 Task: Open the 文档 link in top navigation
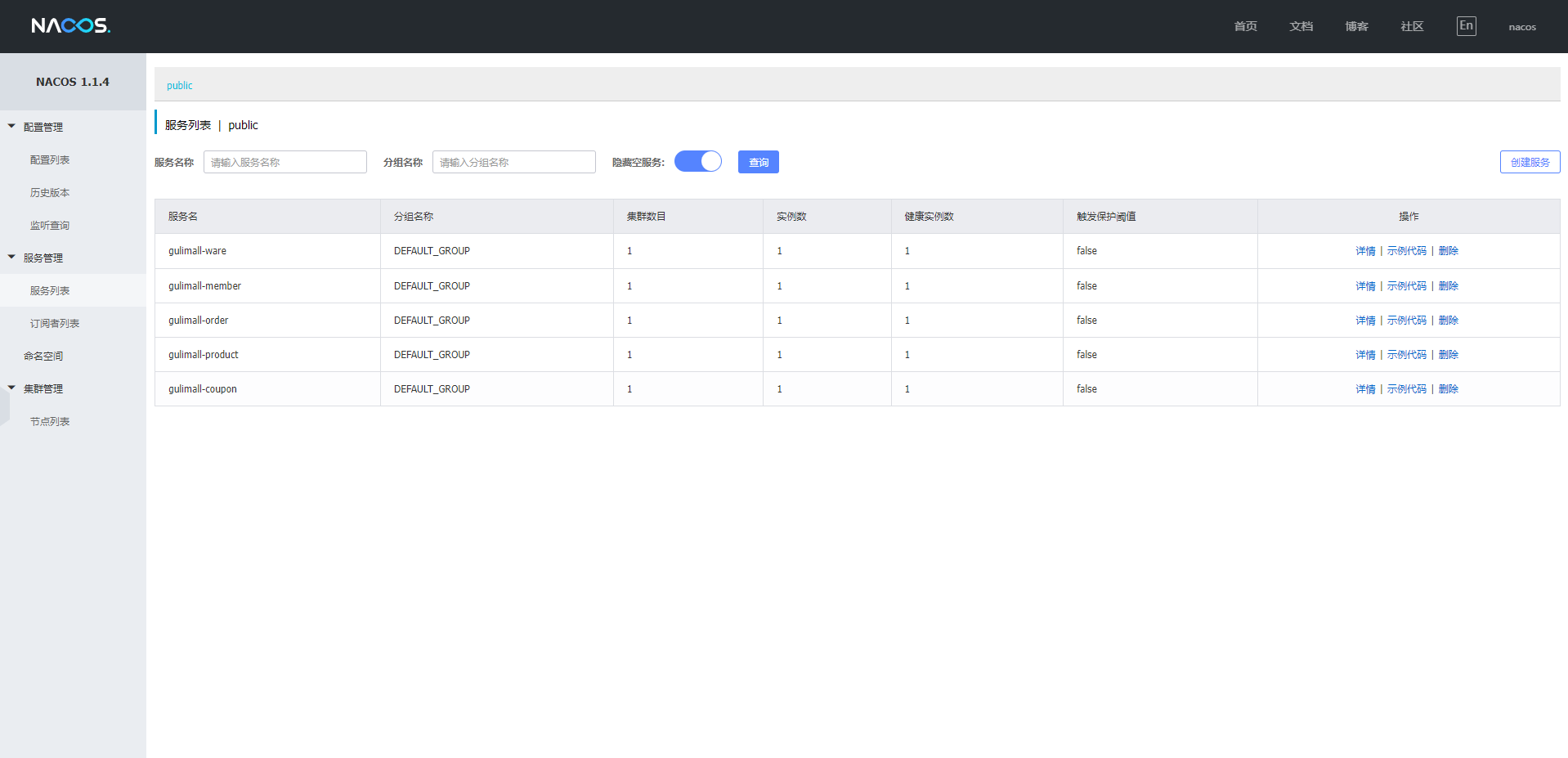pos(1301,27)
